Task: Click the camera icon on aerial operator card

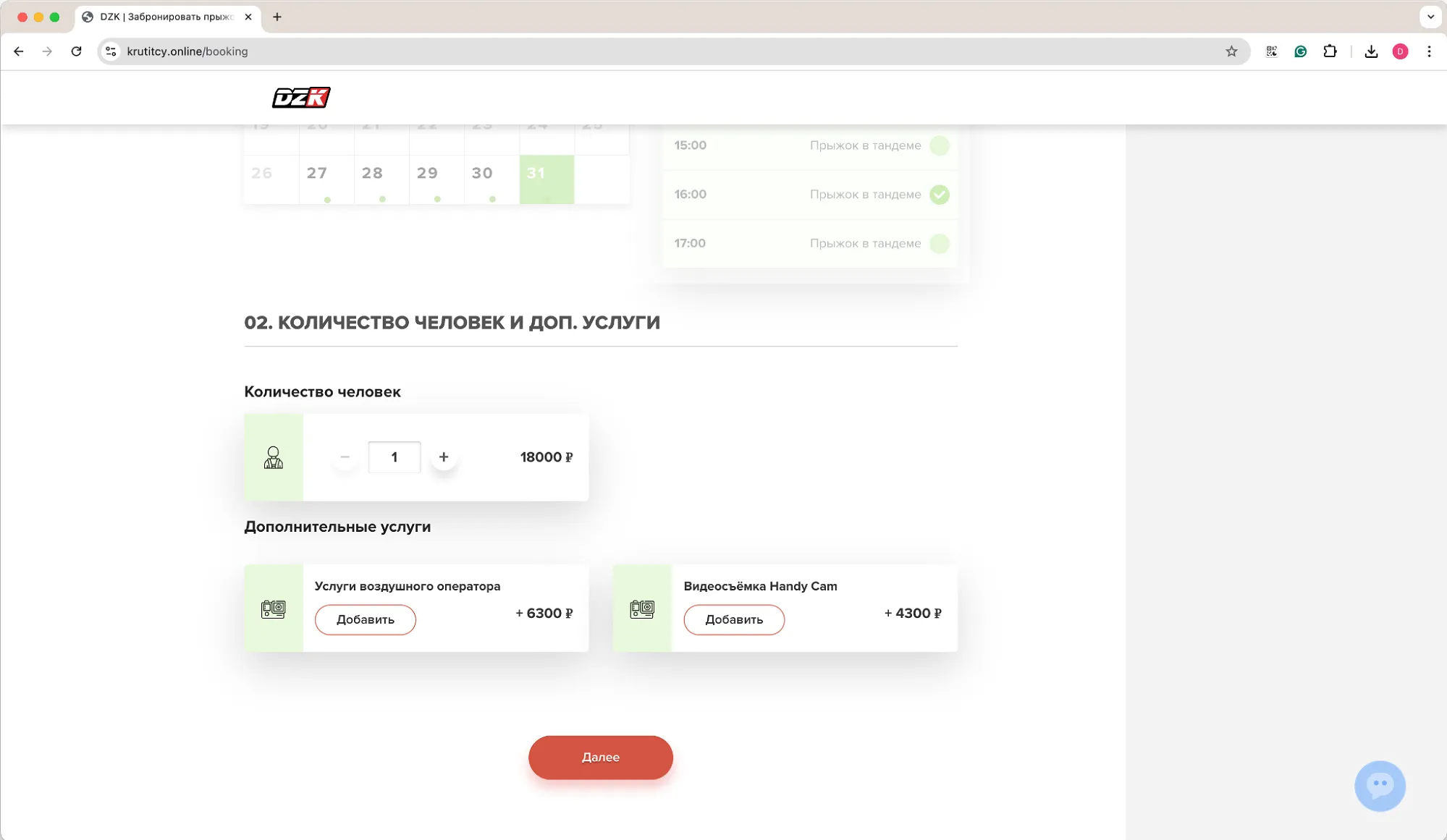Action: 274,608
